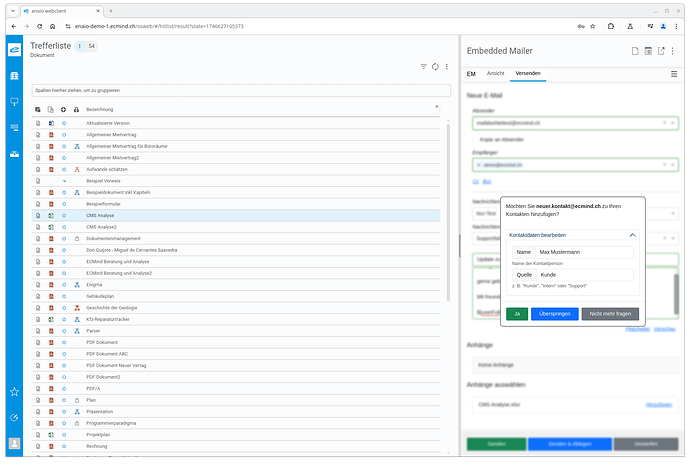Image resolution: width=690 pixels, height=467 pixels.
Task: Click the template layout icon in Embedded Mailer
Action: coord(648,51)
